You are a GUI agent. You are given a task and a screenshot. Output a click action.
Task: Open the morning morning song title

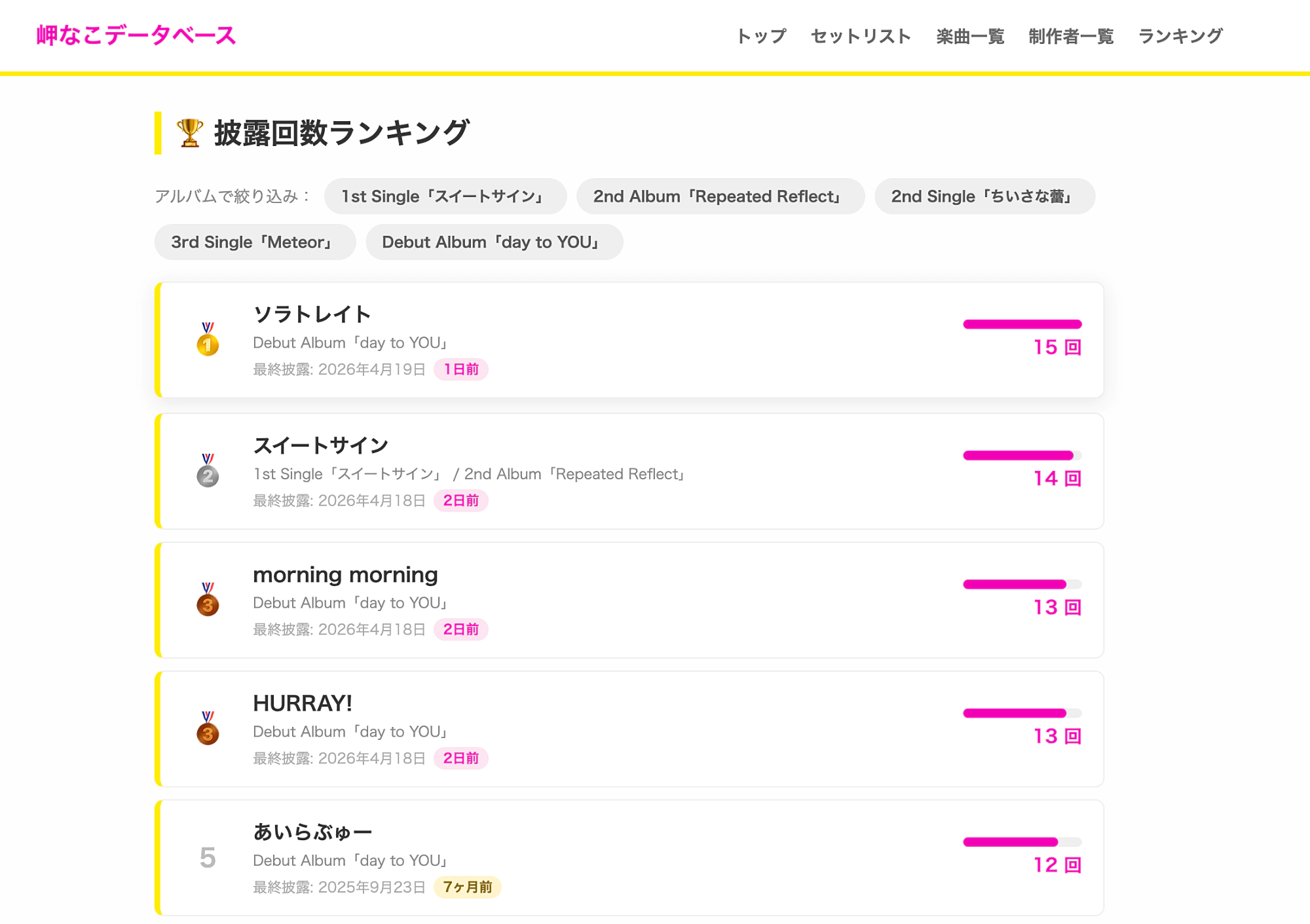(345, 575)
